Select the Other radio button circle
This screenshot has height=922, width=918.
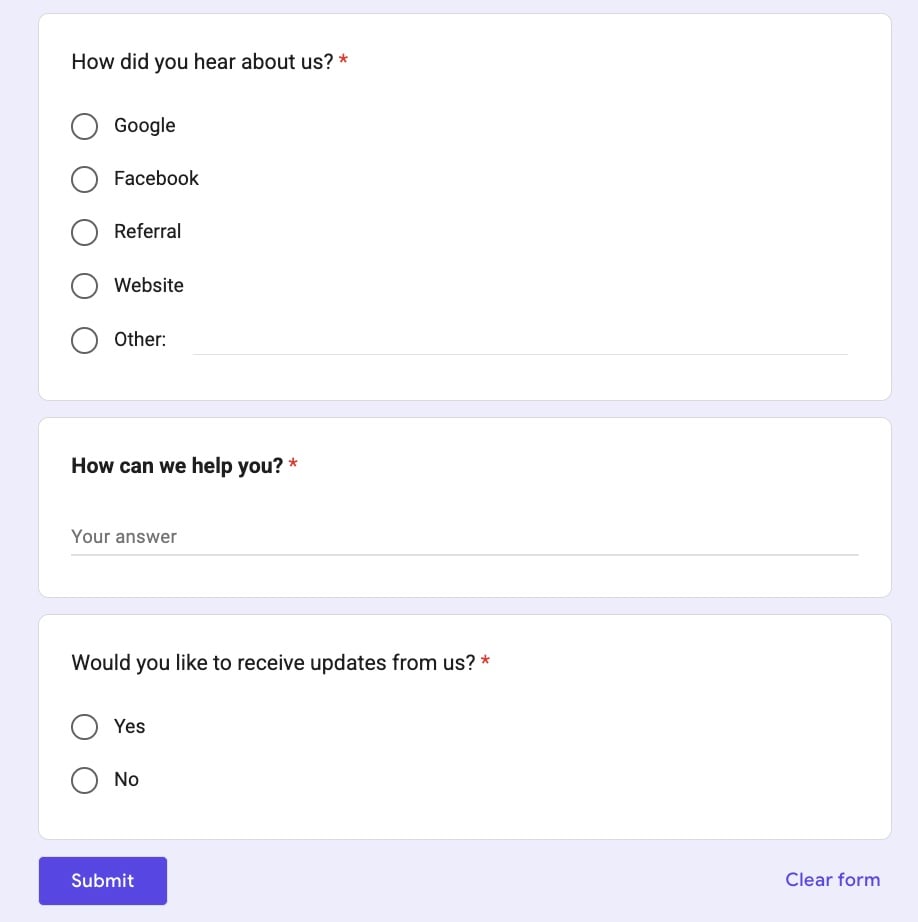coord(84,340)
